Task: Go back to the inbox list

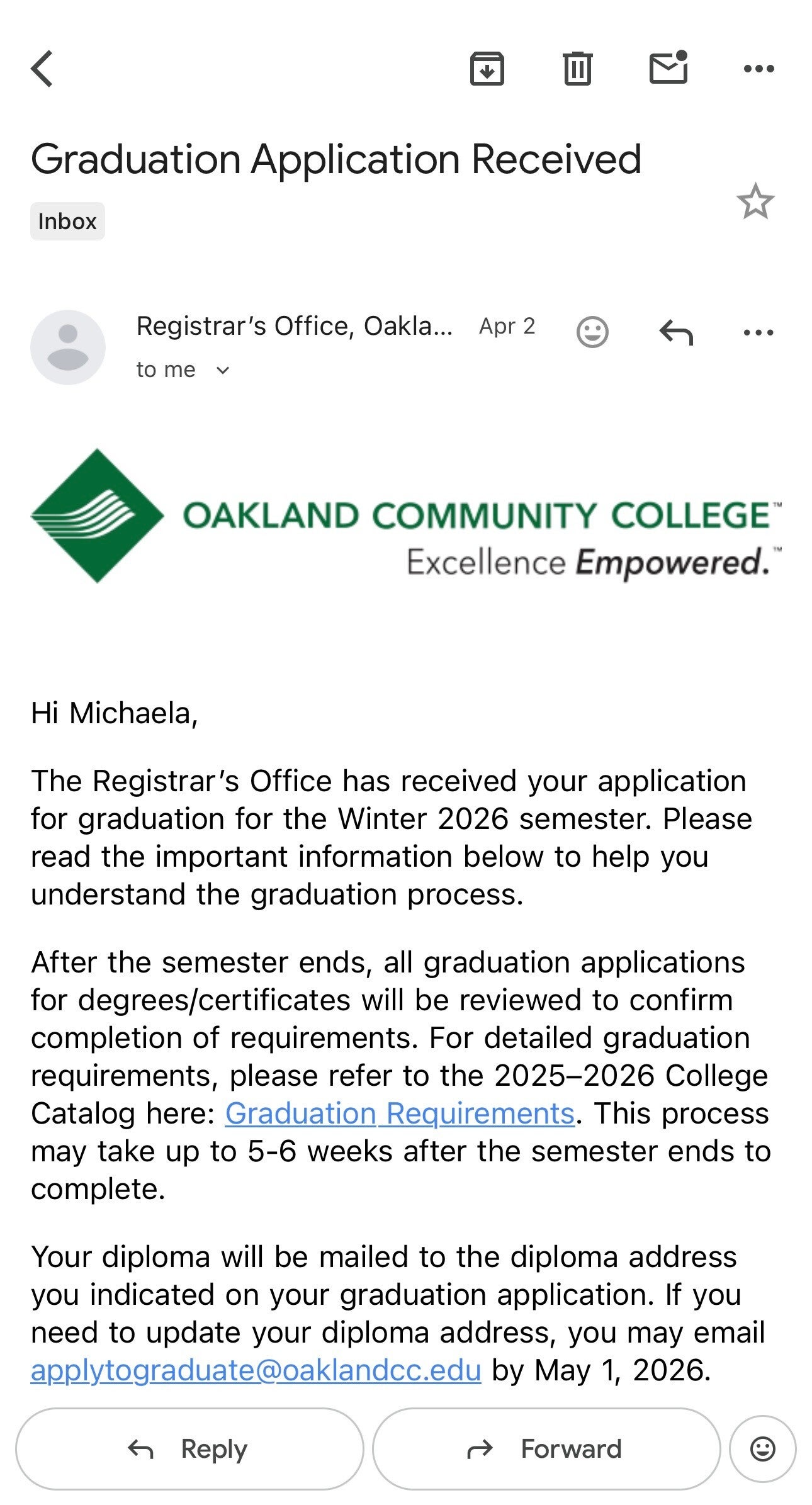Action: pos(42,69)
